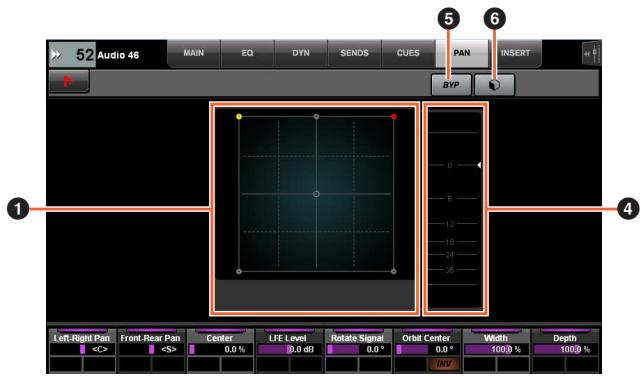This screenshot has width=643, height=376.
Task: Click the Depth 100.0 % value bar
Action: 565,349
